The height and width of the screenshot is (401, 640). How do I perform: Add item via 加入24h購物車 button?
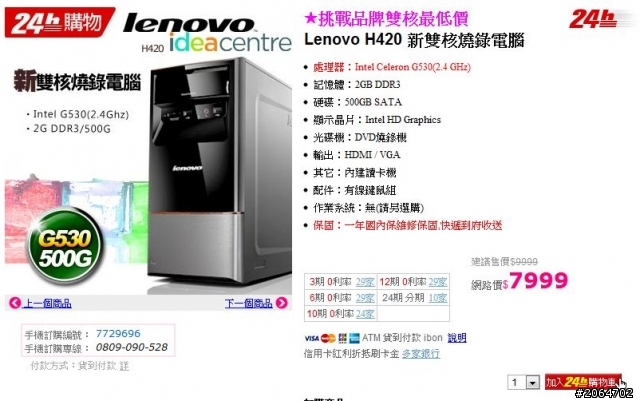tap(584, 382)
